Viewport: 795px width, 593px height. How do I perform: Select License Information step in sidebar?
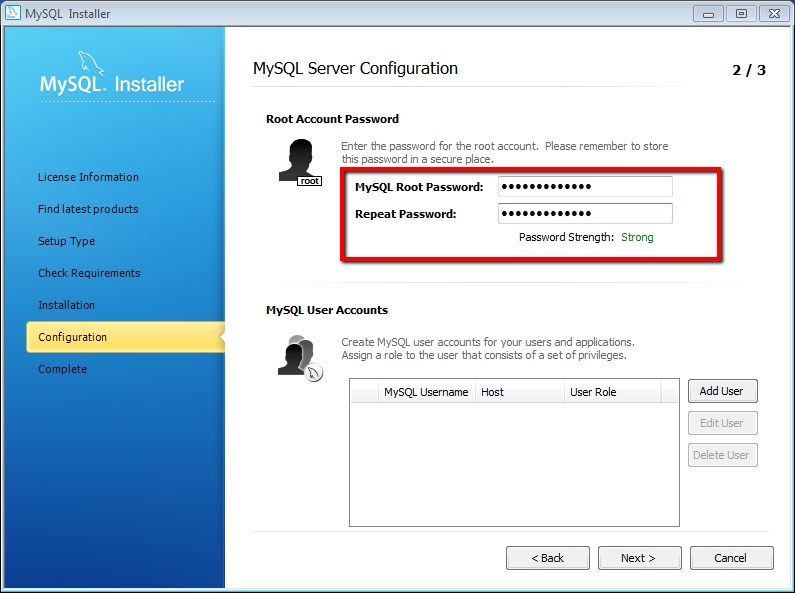coord(88,177)
